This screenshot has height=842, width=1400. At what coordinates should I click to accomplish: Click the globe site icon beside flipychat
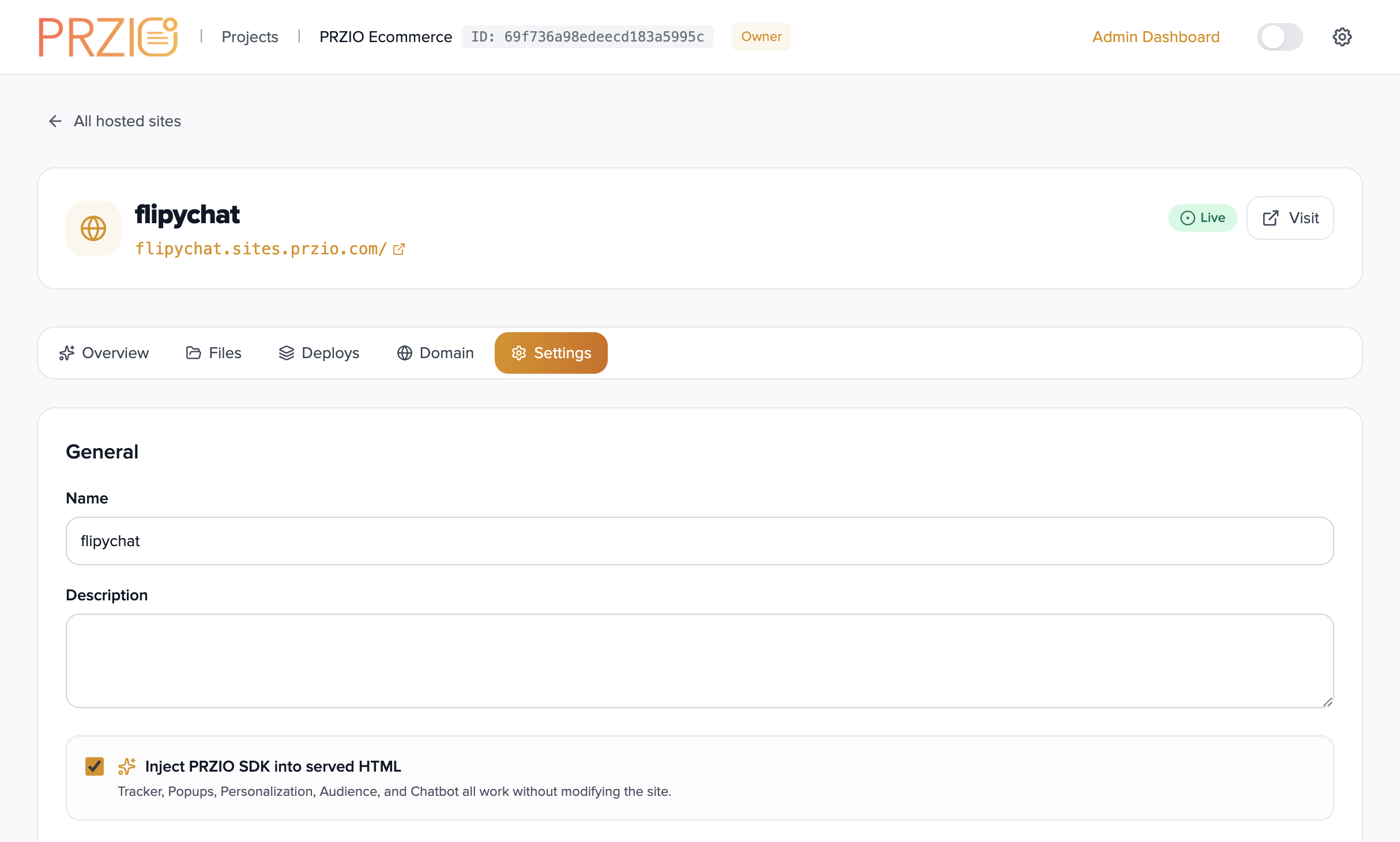93,228
